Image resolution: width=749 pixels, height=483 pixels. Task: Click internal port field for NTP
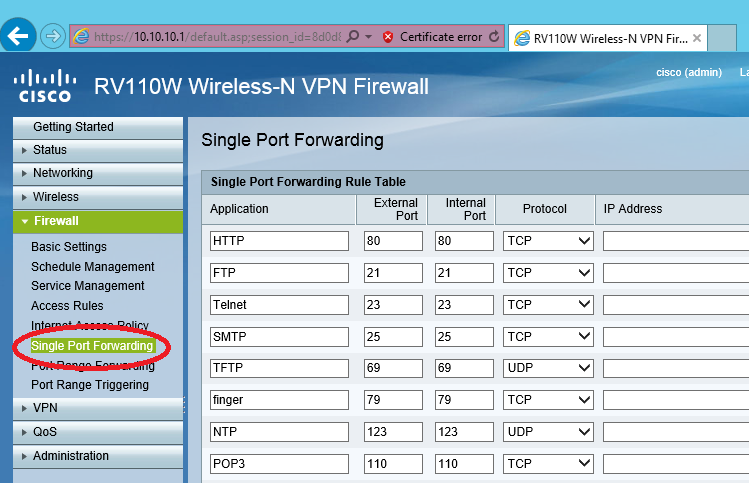pyautogui.click(x=464, y=432)
